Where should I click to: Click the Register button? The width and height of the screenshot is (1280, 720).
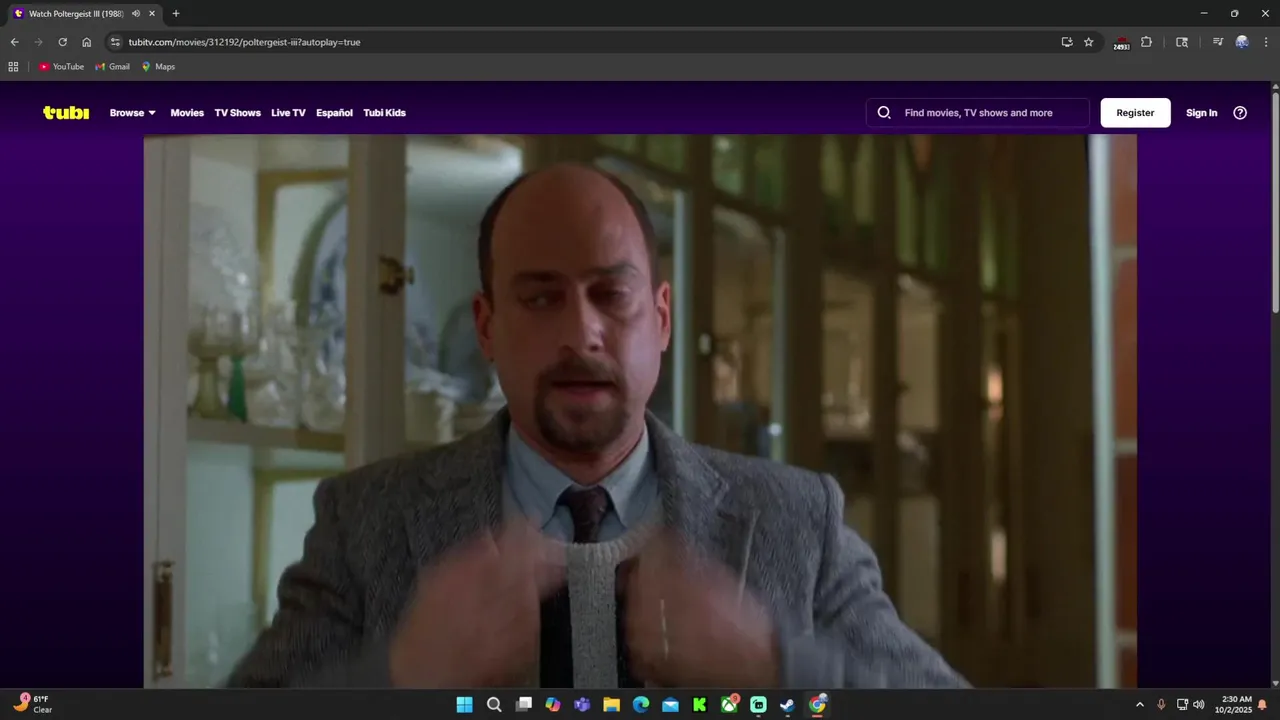1135,113
